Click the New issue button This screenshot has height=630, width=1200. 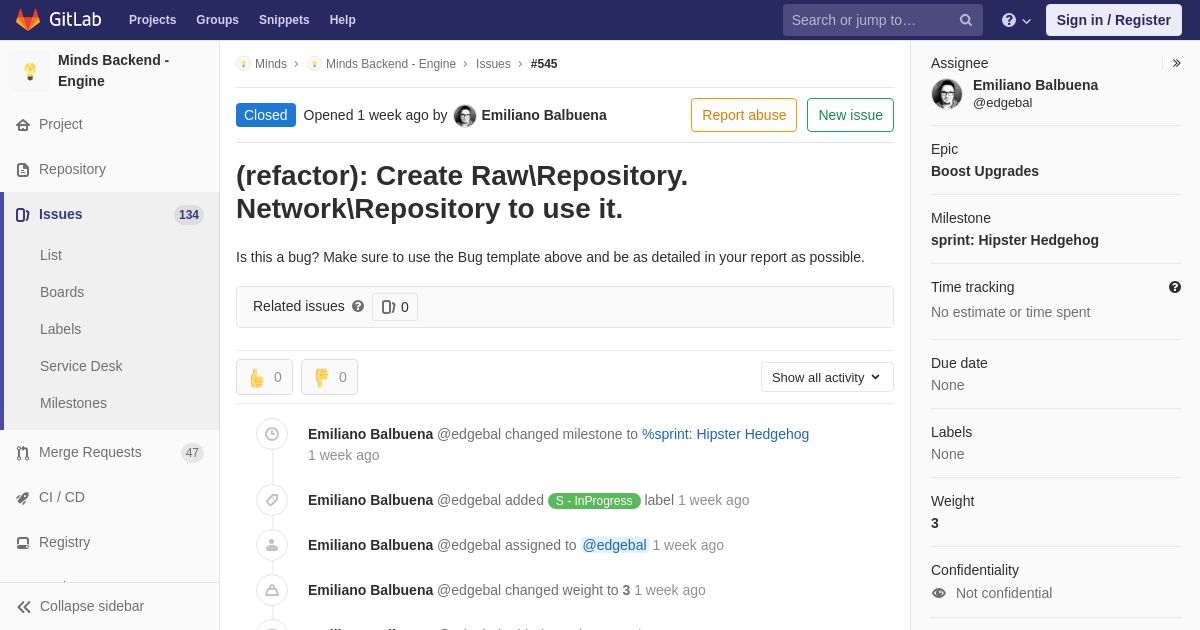pos(850,115)
